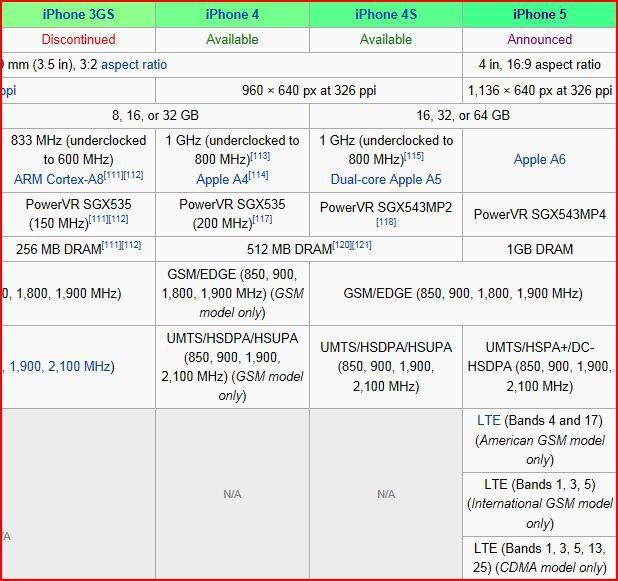Viewport: 618px width, 581px height.
Task: Open the Apple A4 link
Action: [222, 179]
